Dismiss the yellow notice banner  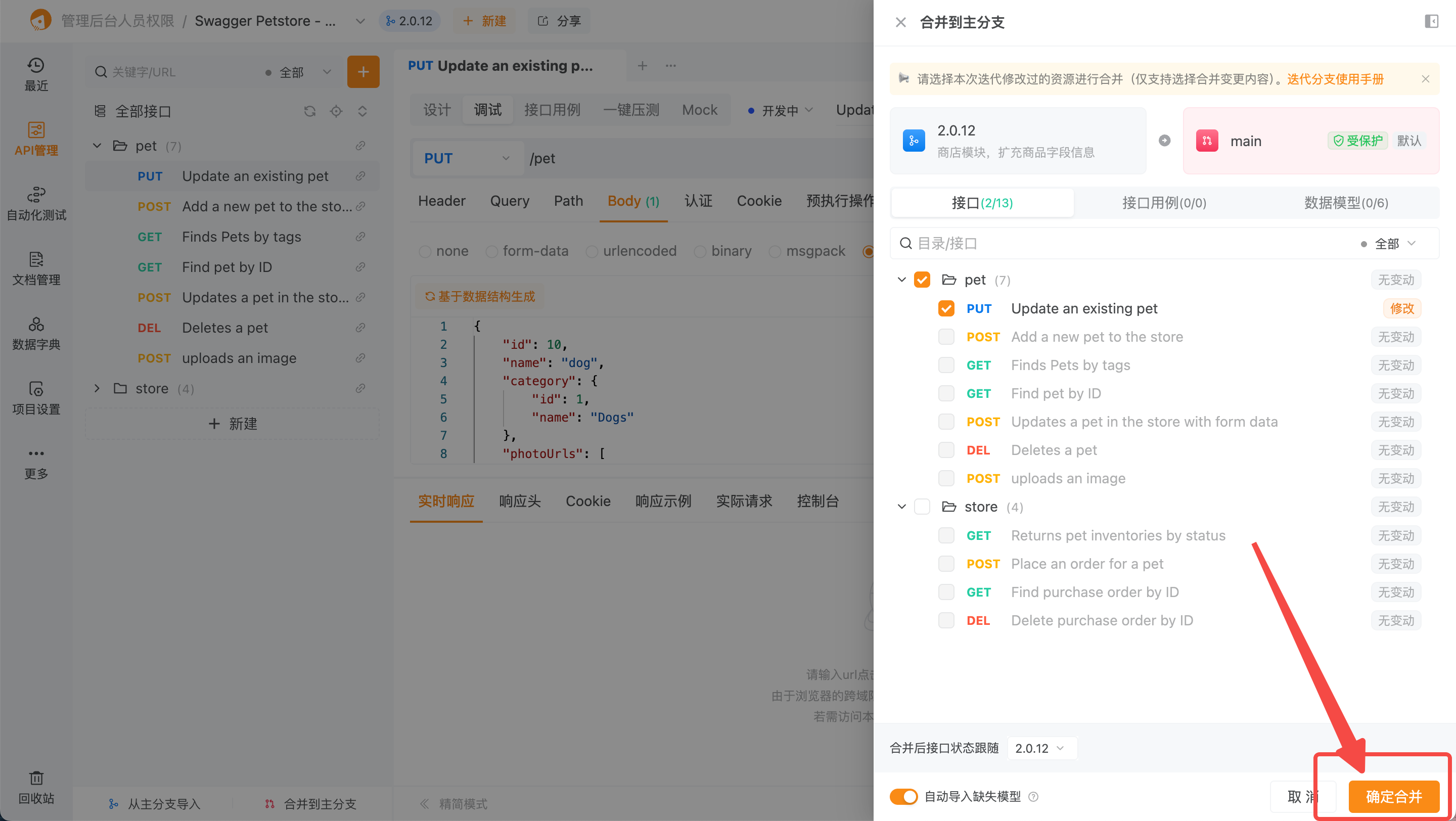tap(1425, 79)
